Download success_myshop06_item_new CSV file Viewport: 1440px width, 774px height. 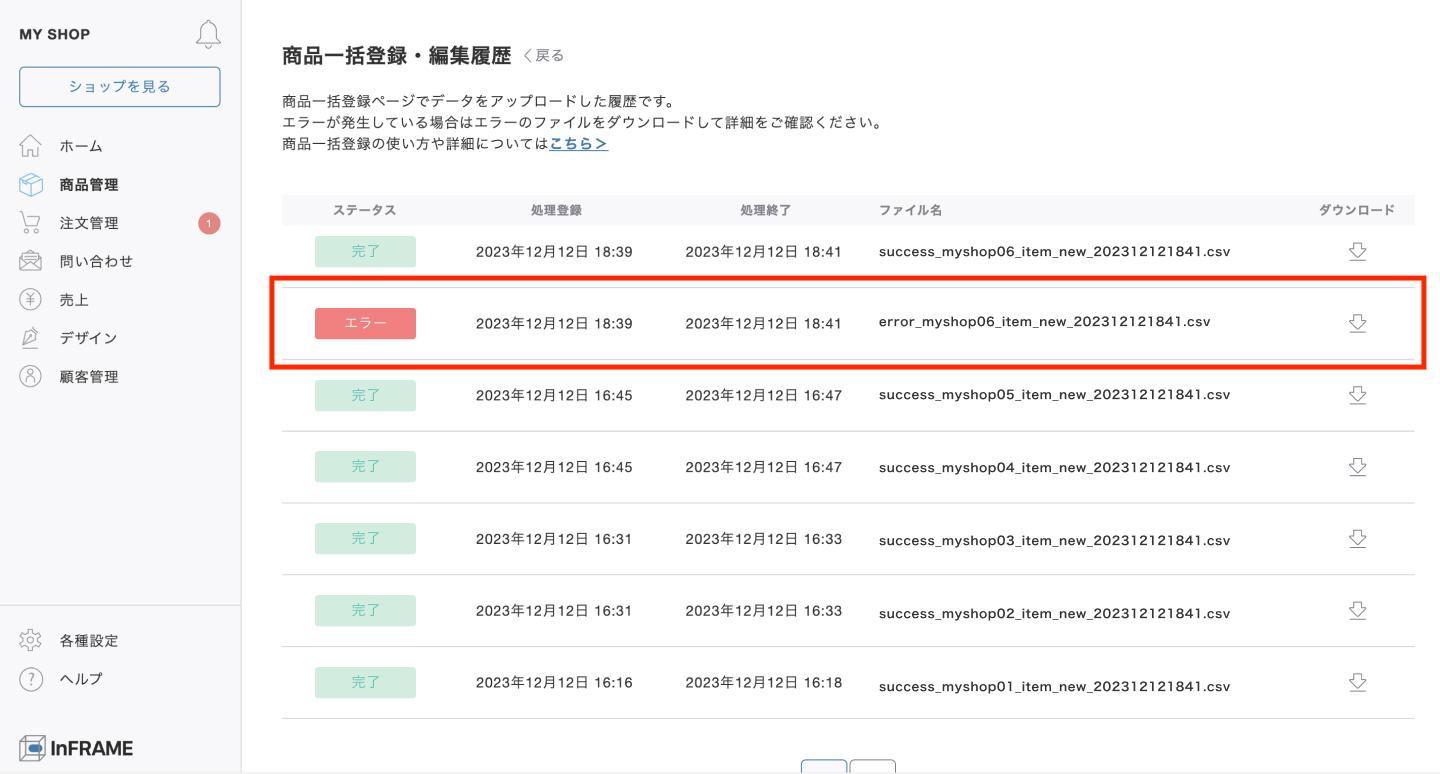point(1357,251)
